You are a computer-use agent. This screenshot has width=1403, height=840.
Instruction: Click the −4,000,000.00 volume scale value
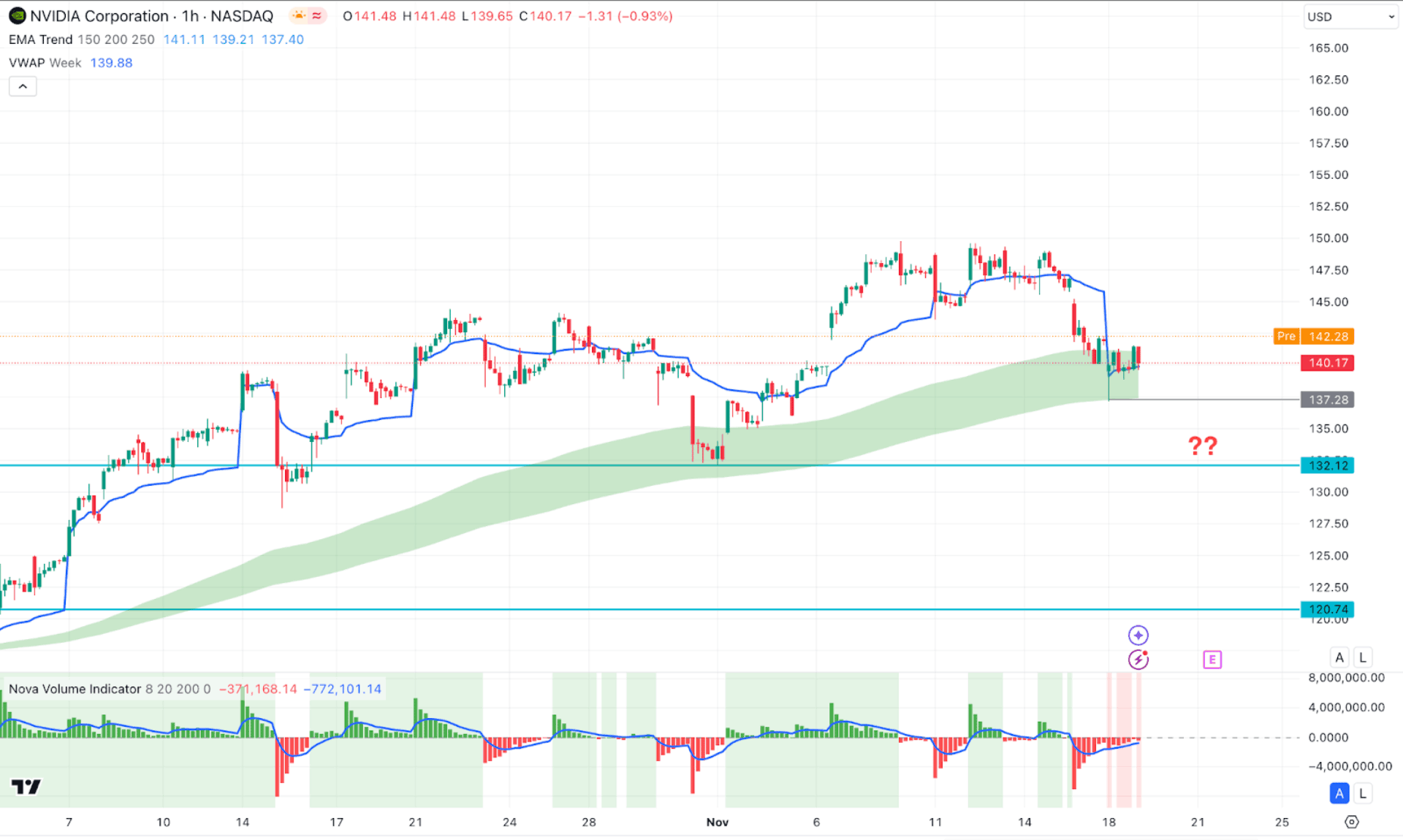1350,766
